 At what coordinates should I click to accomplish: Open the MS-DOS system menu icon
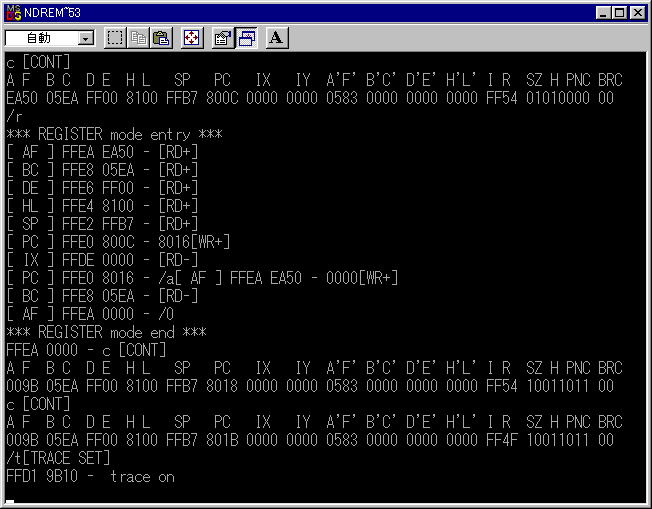coord(12,12)
